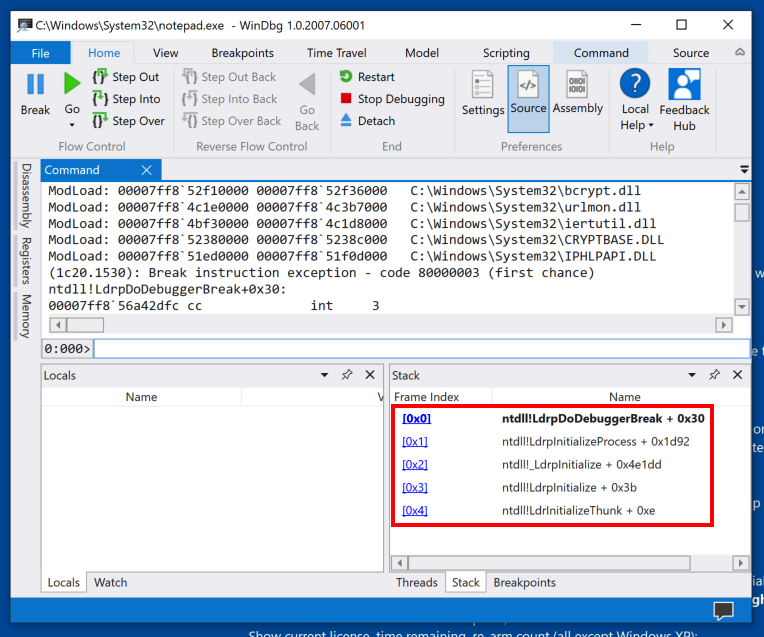Click Step Over
This screenshot has width=764, height=637.
coord(129,121)
